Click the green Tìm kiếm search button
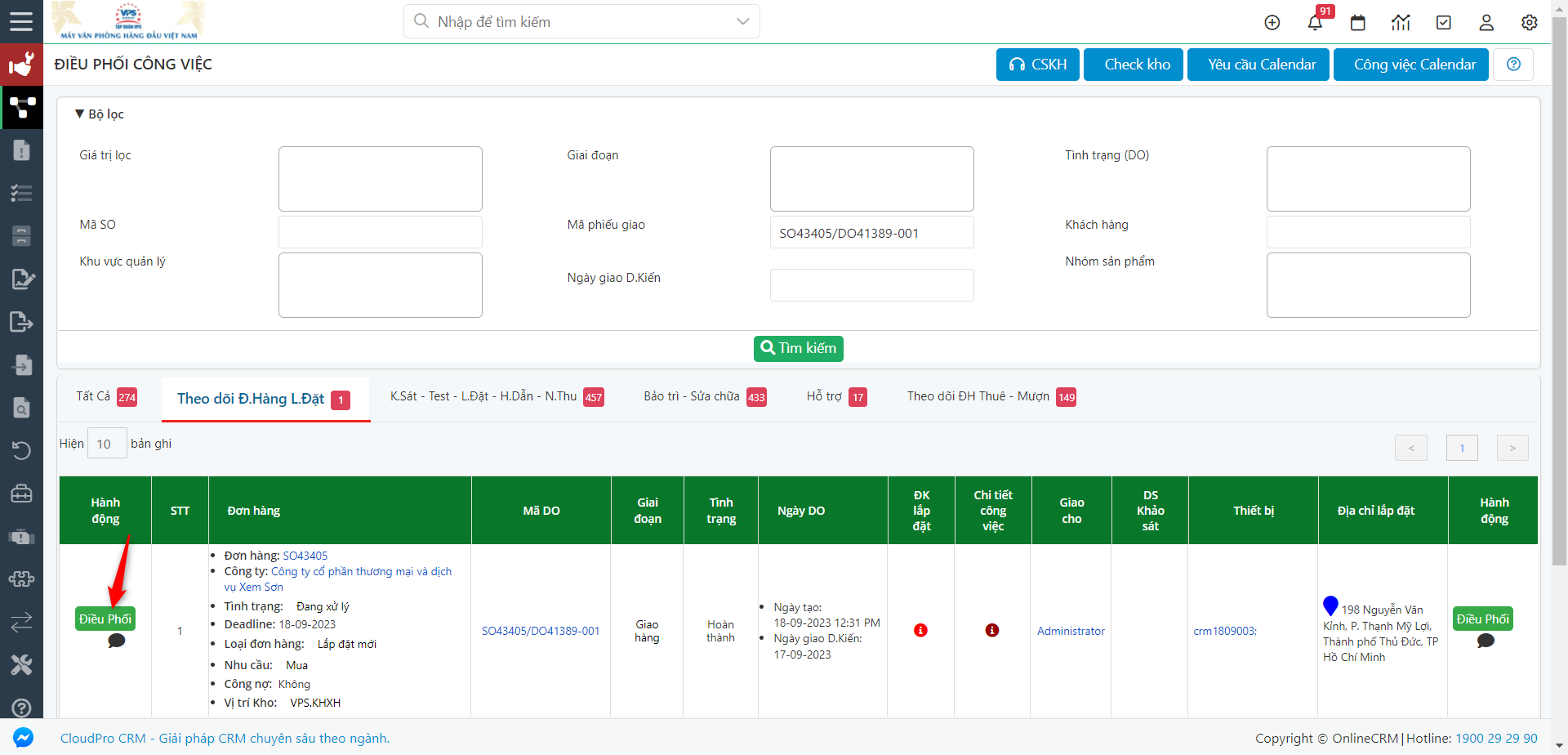Image resolution: width=1568 pixels, height=755 pixels. coord(798,348)
